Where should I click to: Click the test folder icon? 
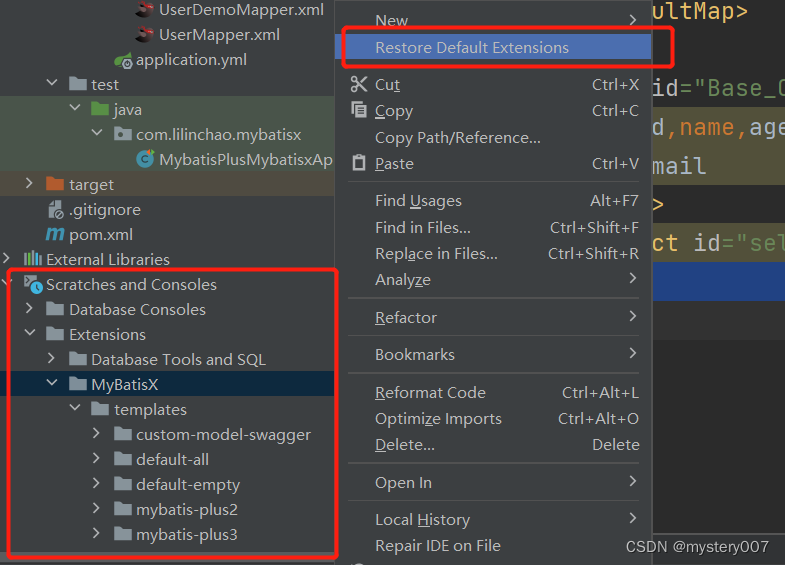[78, 84]
